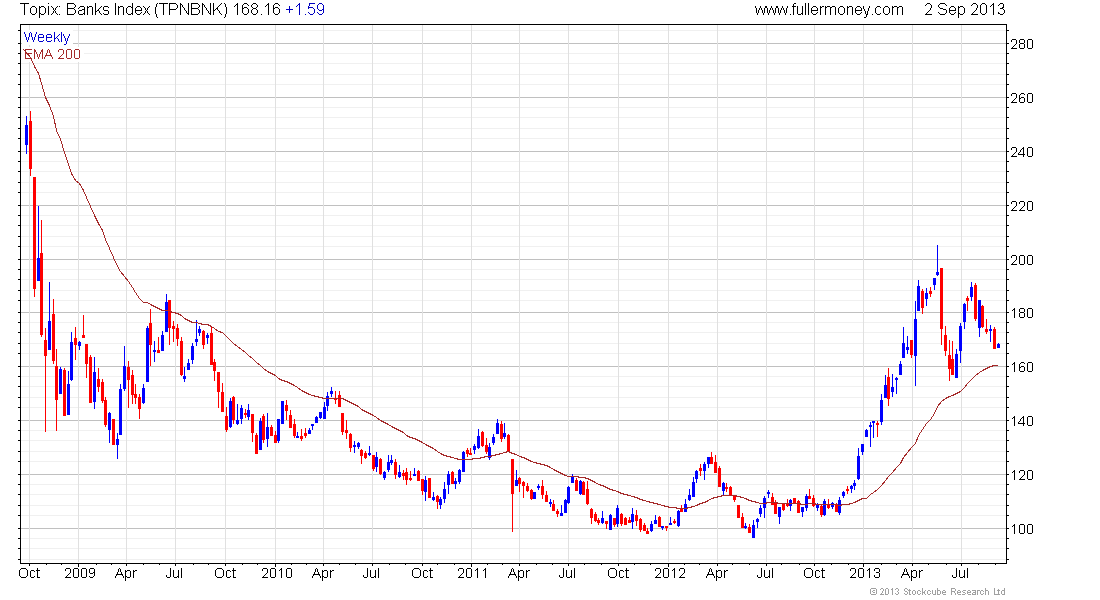Click the first 'Oct' label at axis start
Viewport: 1100px width, 600px height.
29,573
